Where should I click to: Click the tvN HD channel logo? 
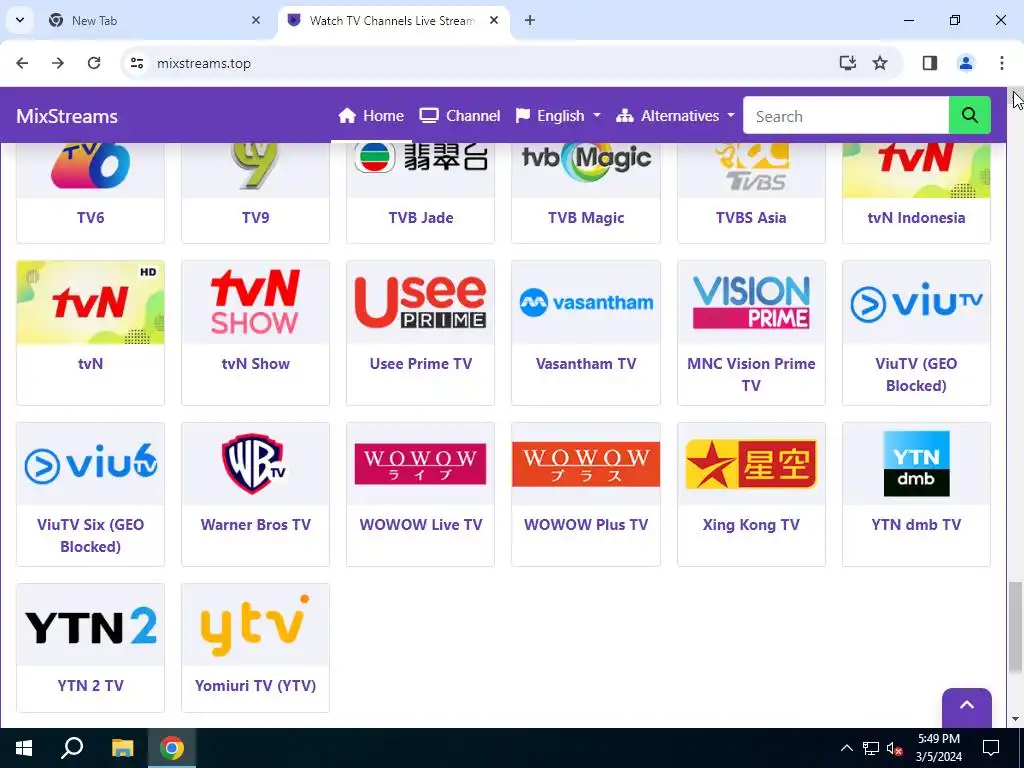click(90, 302)
